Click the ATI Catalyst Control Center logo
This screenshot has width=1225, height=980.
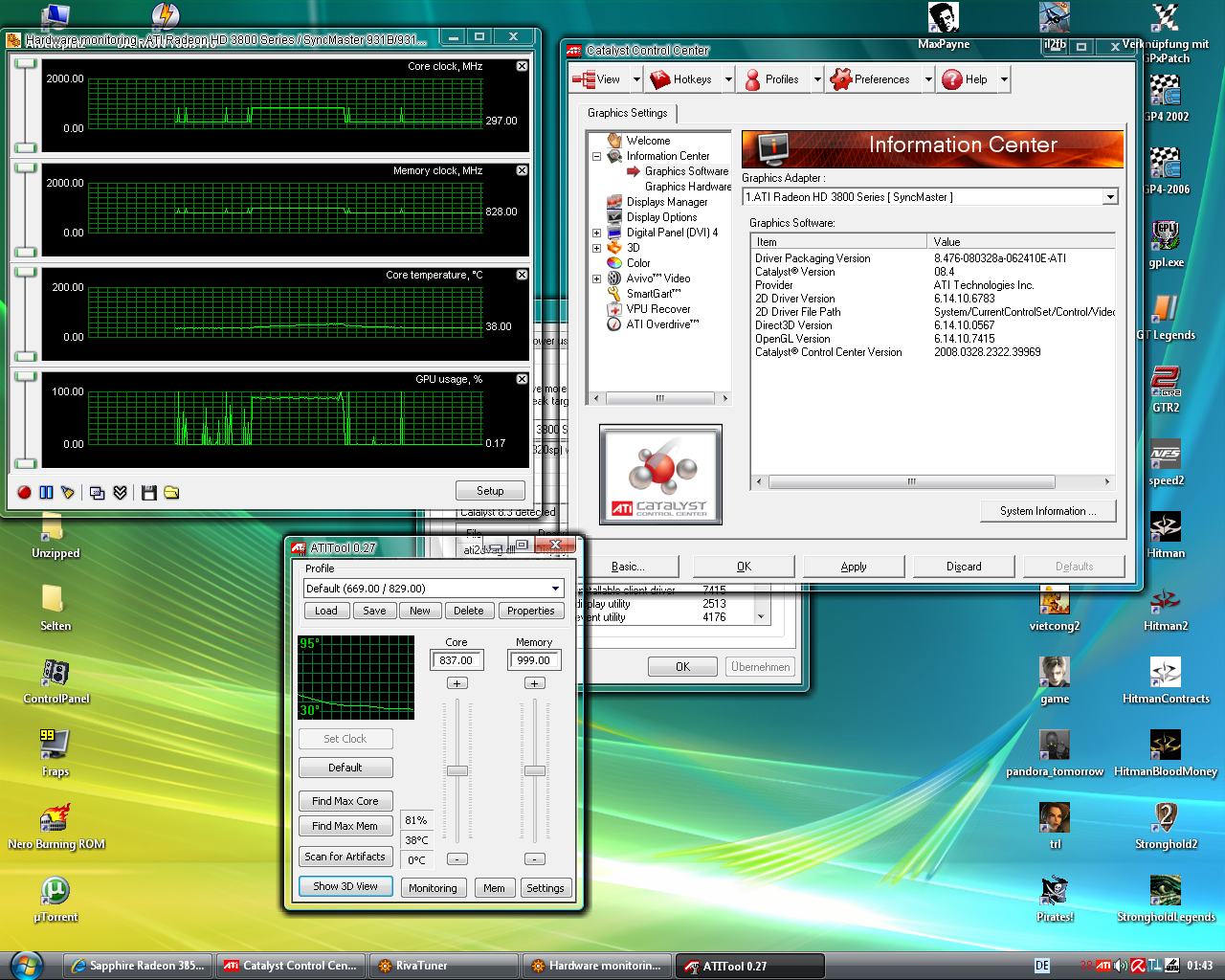(x=660, y=475)
